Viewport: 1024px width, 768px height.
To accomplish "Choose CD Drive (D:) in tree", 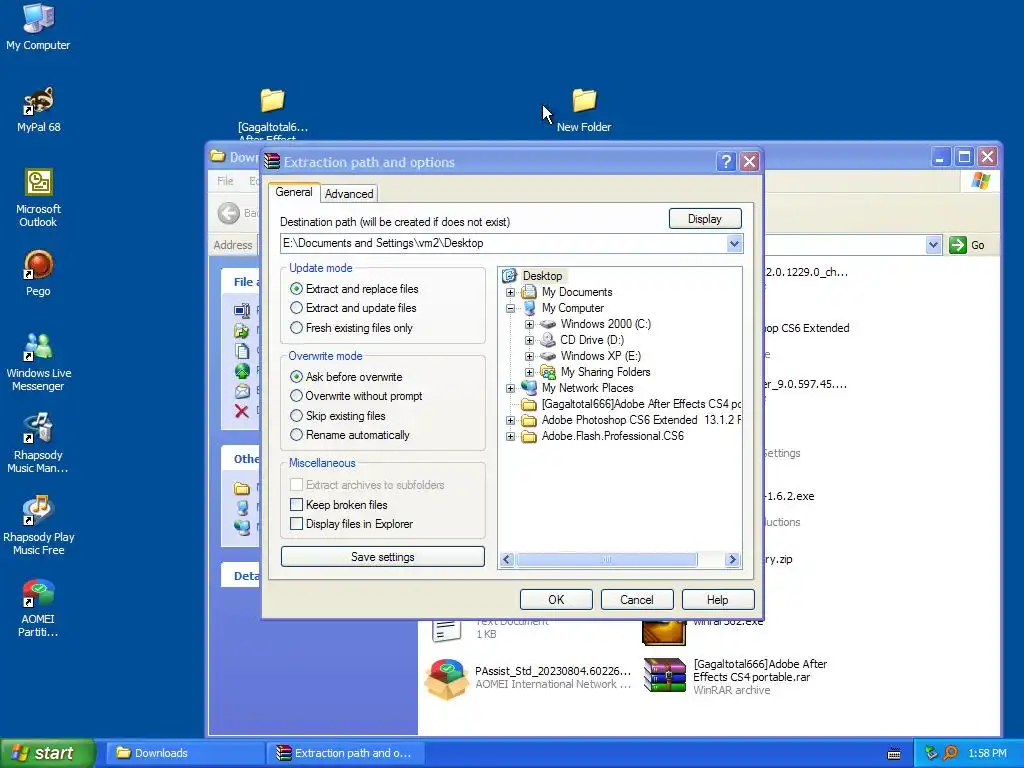I will (x=592, y=340).
